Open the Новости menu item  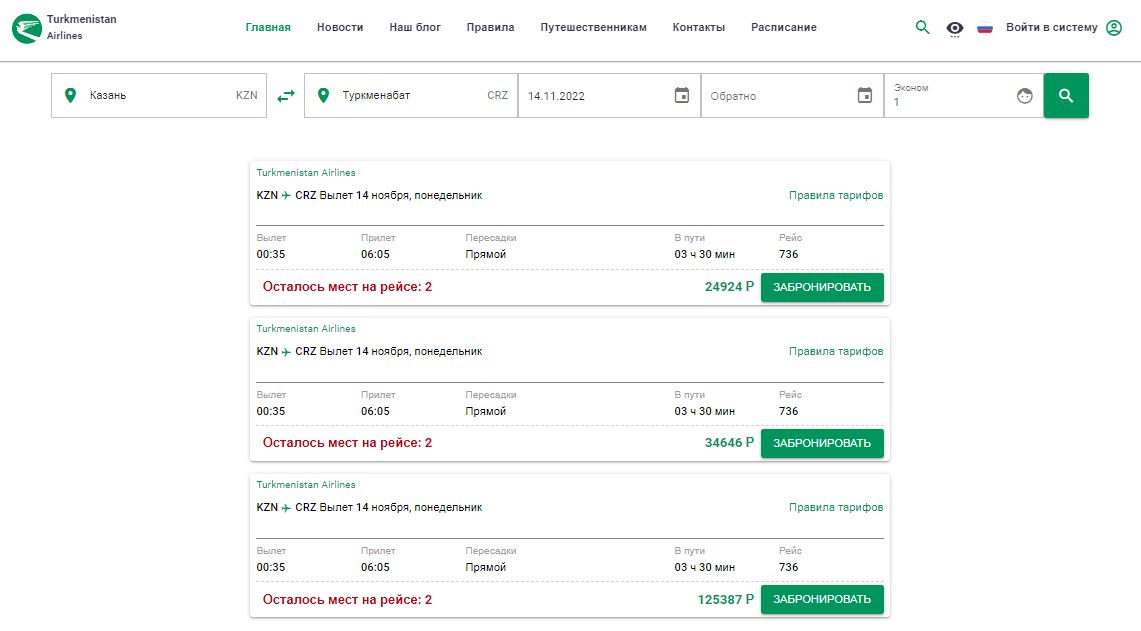pos(340,28)
